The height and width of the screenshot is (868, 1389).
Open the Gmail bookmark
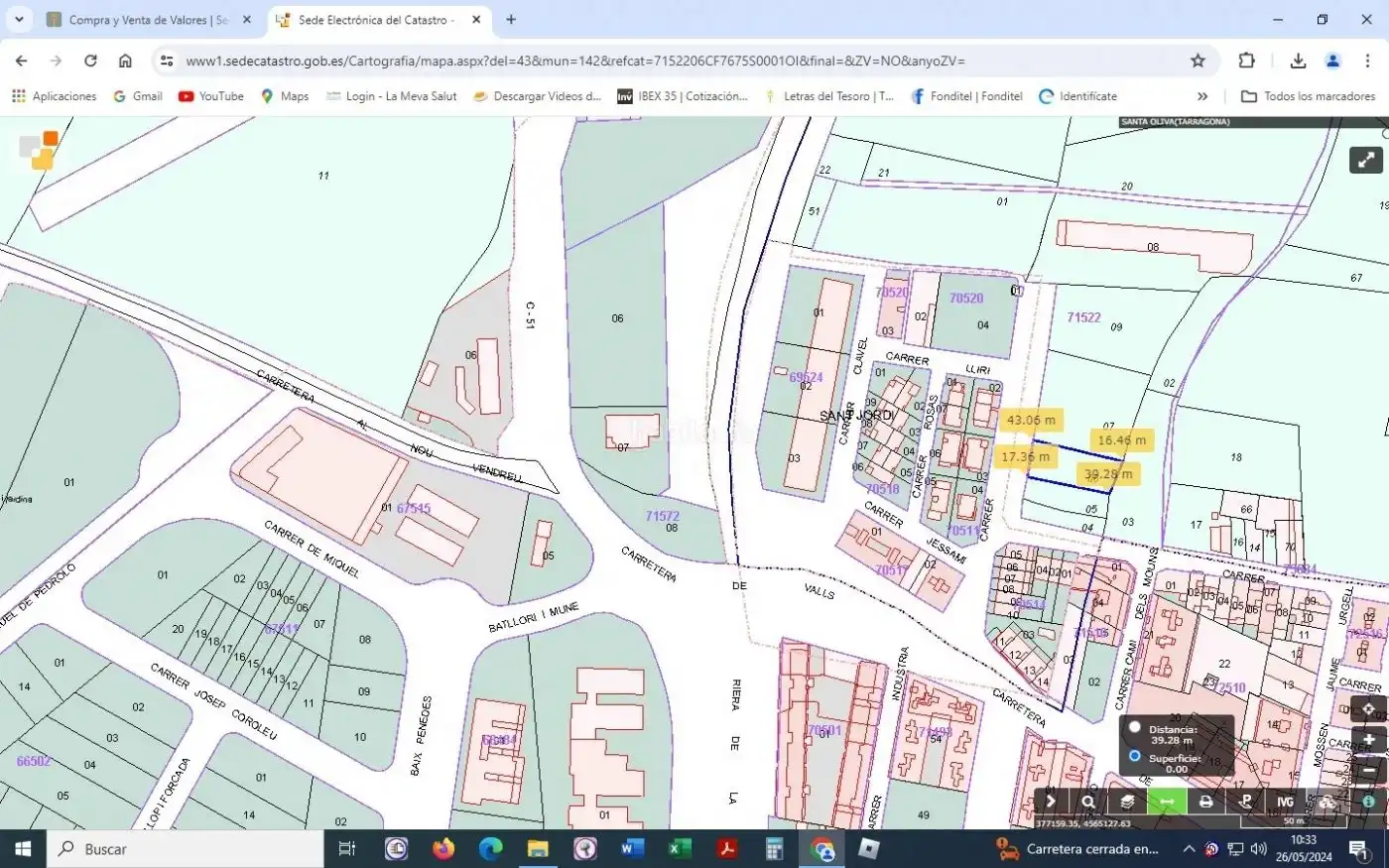click(x=138, y=96)
